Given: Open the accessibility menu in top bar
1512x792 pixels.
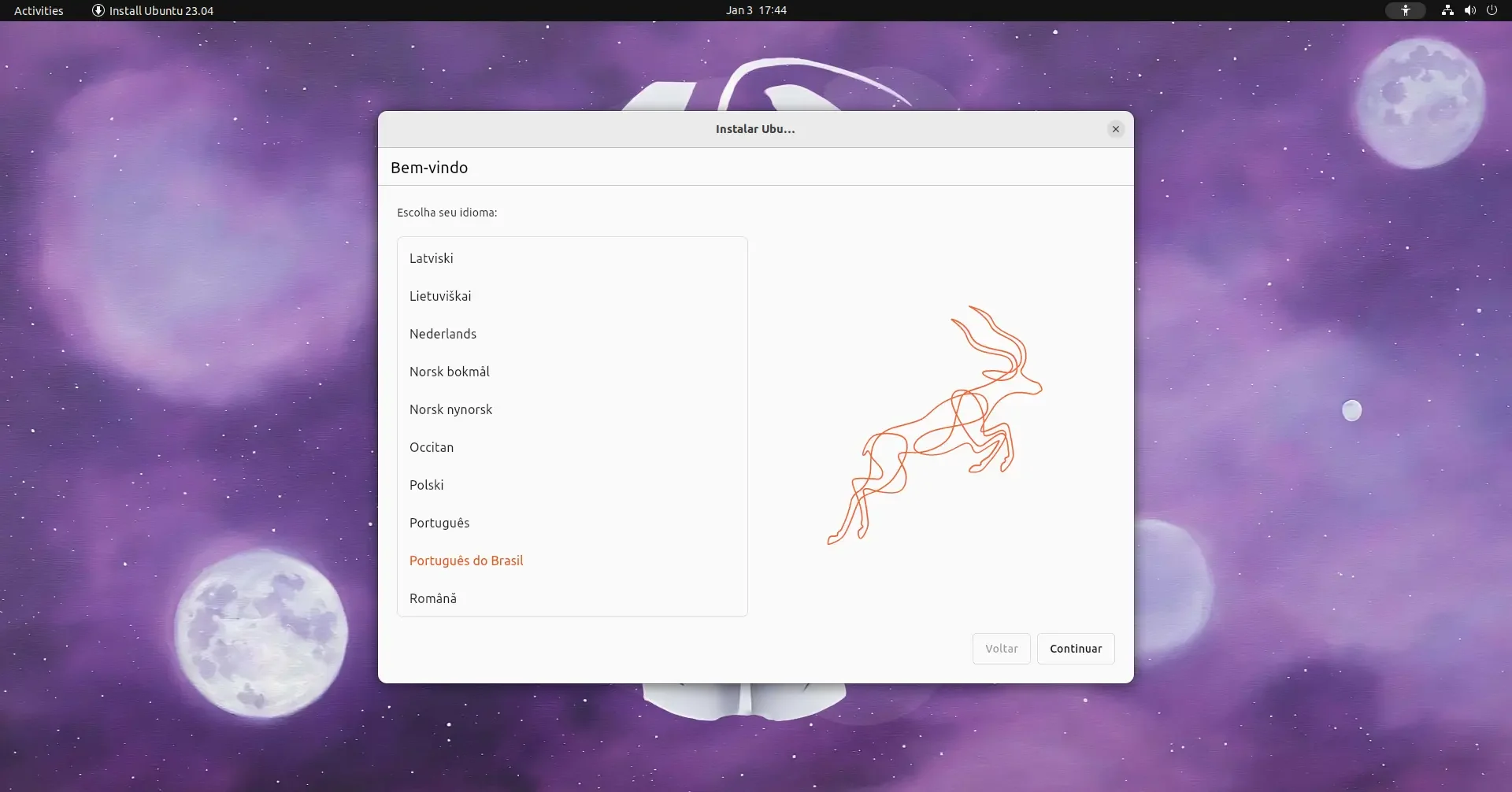Looking at the screenshot, I should (1405, 10).
